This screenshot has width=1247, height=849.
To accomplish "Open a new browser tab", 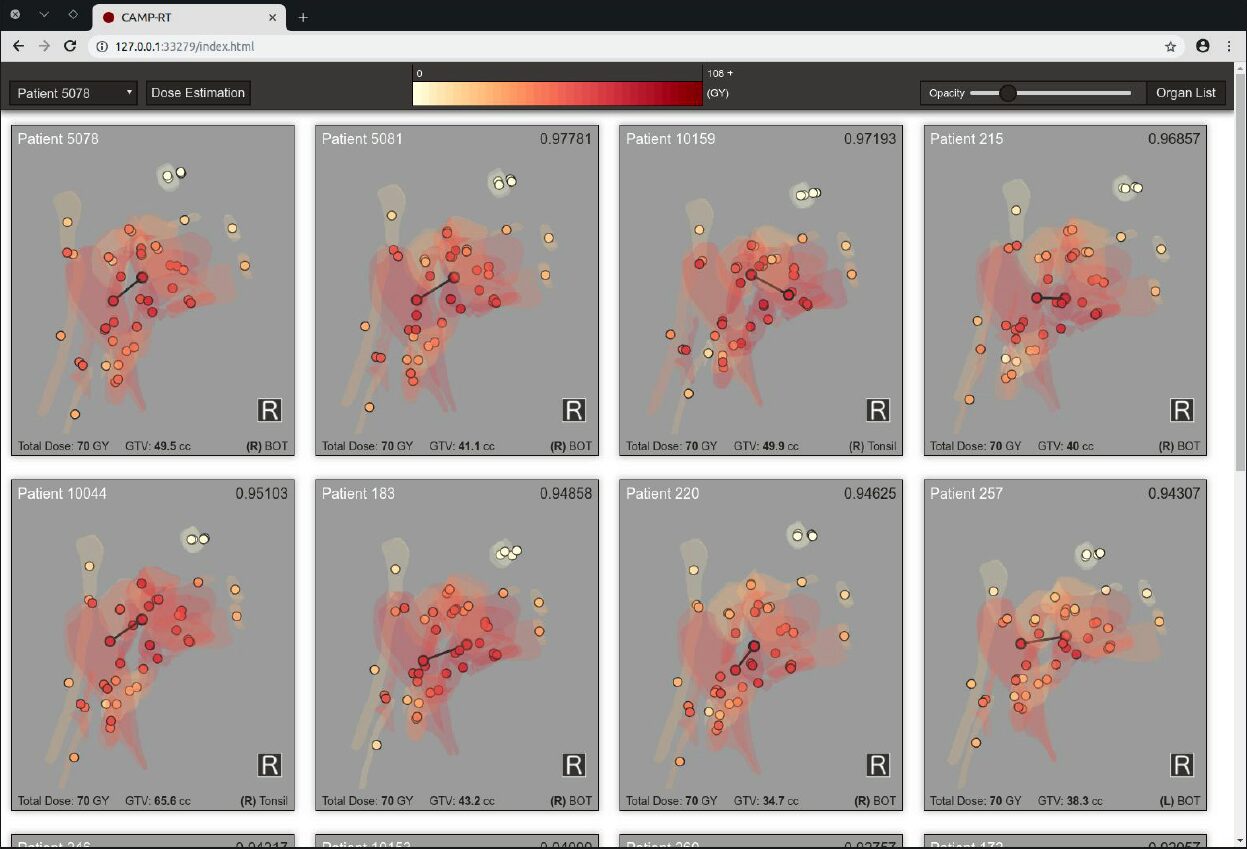I will click(303, 17).
